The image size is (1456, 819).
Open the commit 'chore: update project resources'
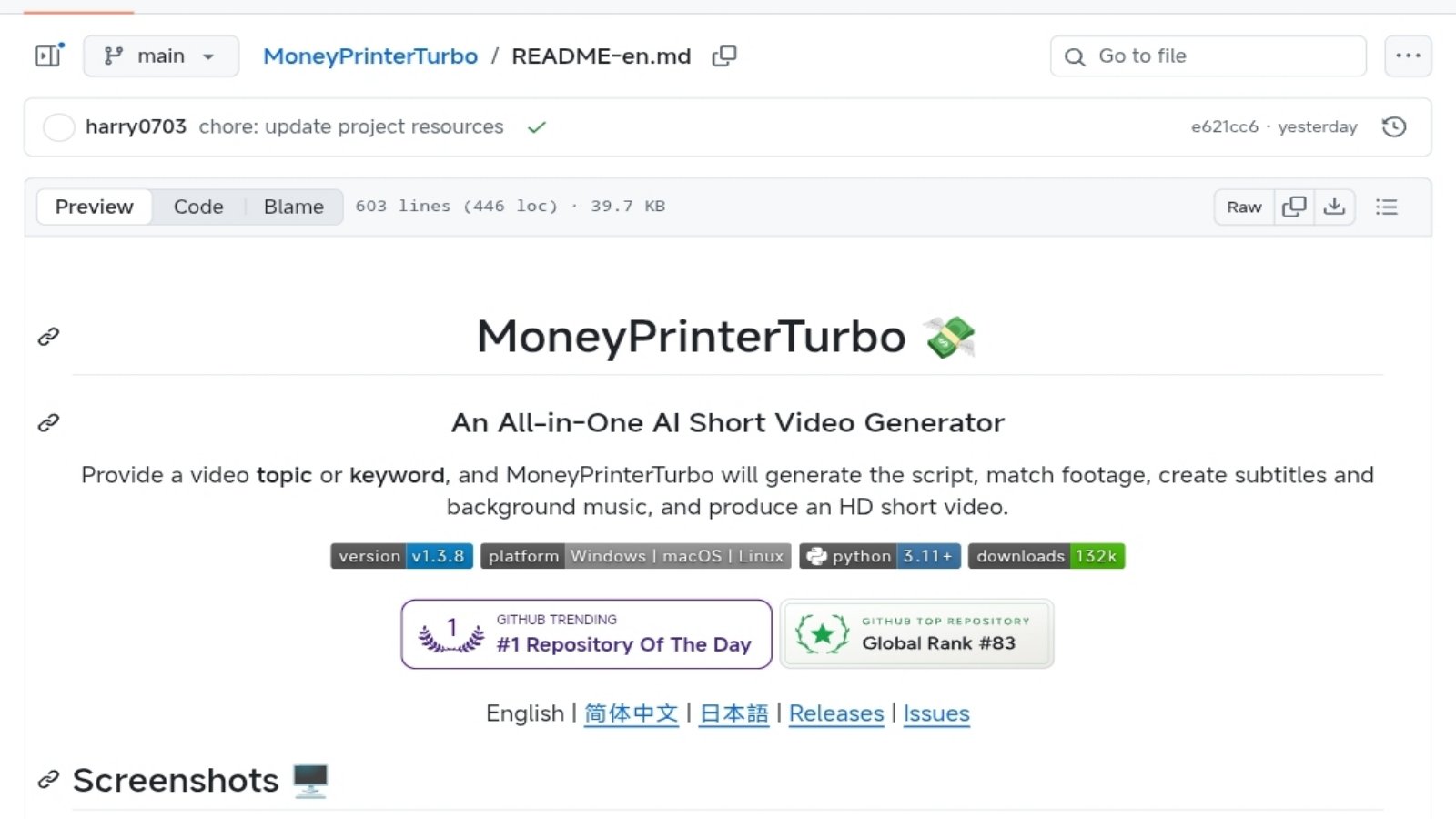[351, 126]
